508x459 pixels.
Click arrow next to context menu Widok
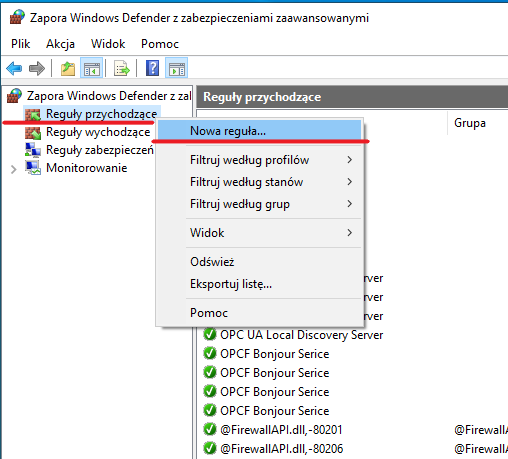[349, 233]
